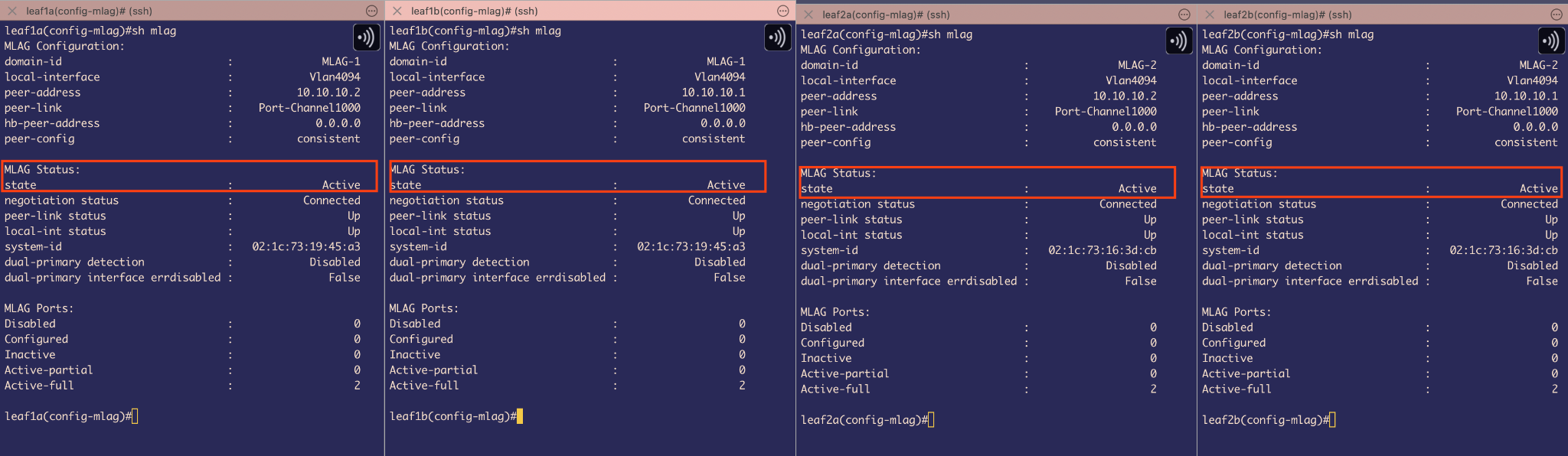The image size is (1568, 456).
Task: Select the leaf1b(config-mlag)# pane title
Action: 474,11
